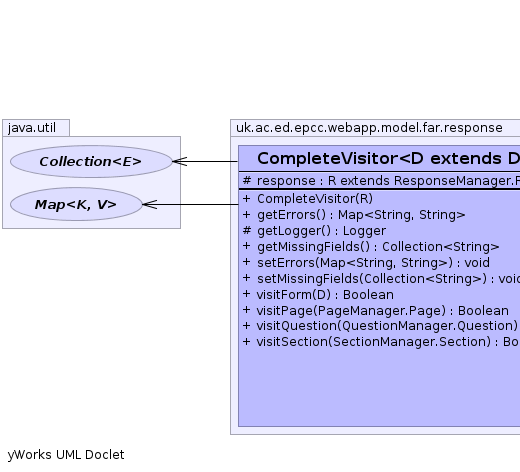520x472 pixels.
Task: Open the uk.ac.ed.epcc.webapp.model.far.response package tab
Action: [375, 128]
